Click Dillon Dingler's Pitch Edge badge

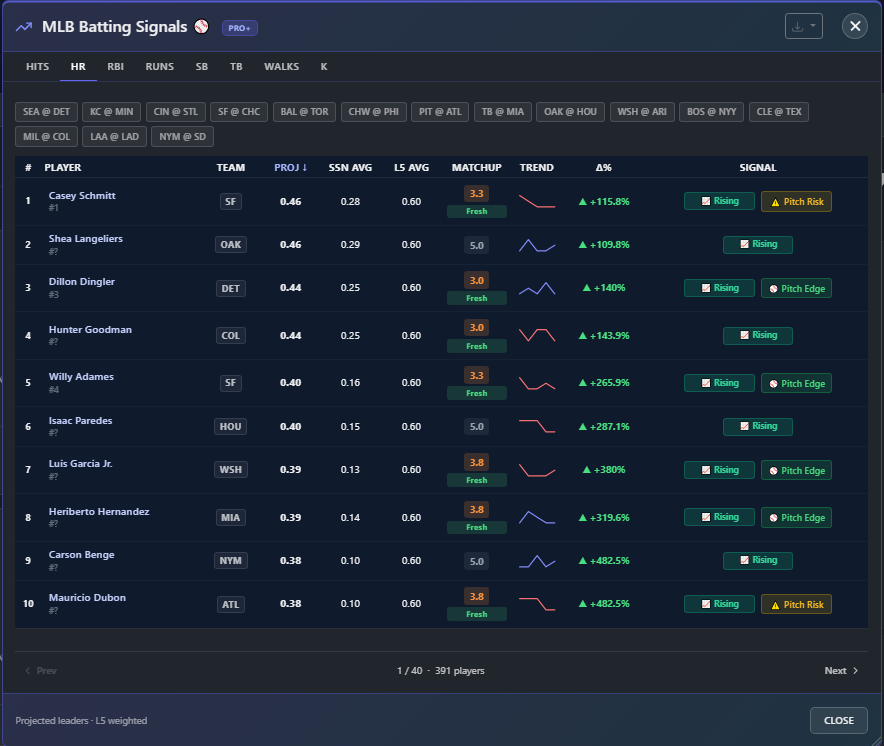(x=797, y=288)
